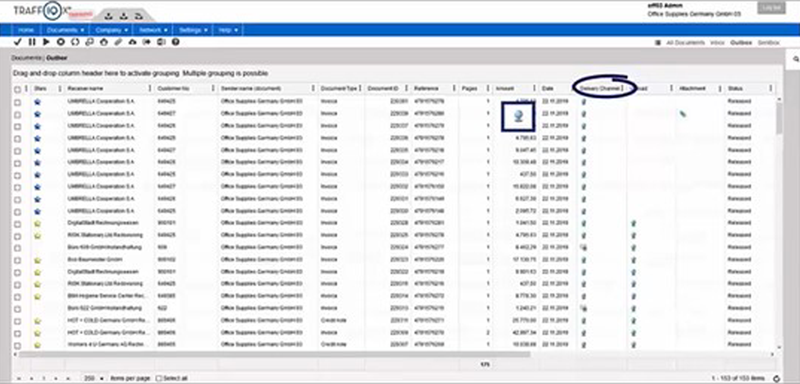This screenshot has width=800, height=384.
Task: Expand the Settings menu dropdown
Action: click(193, 30)
